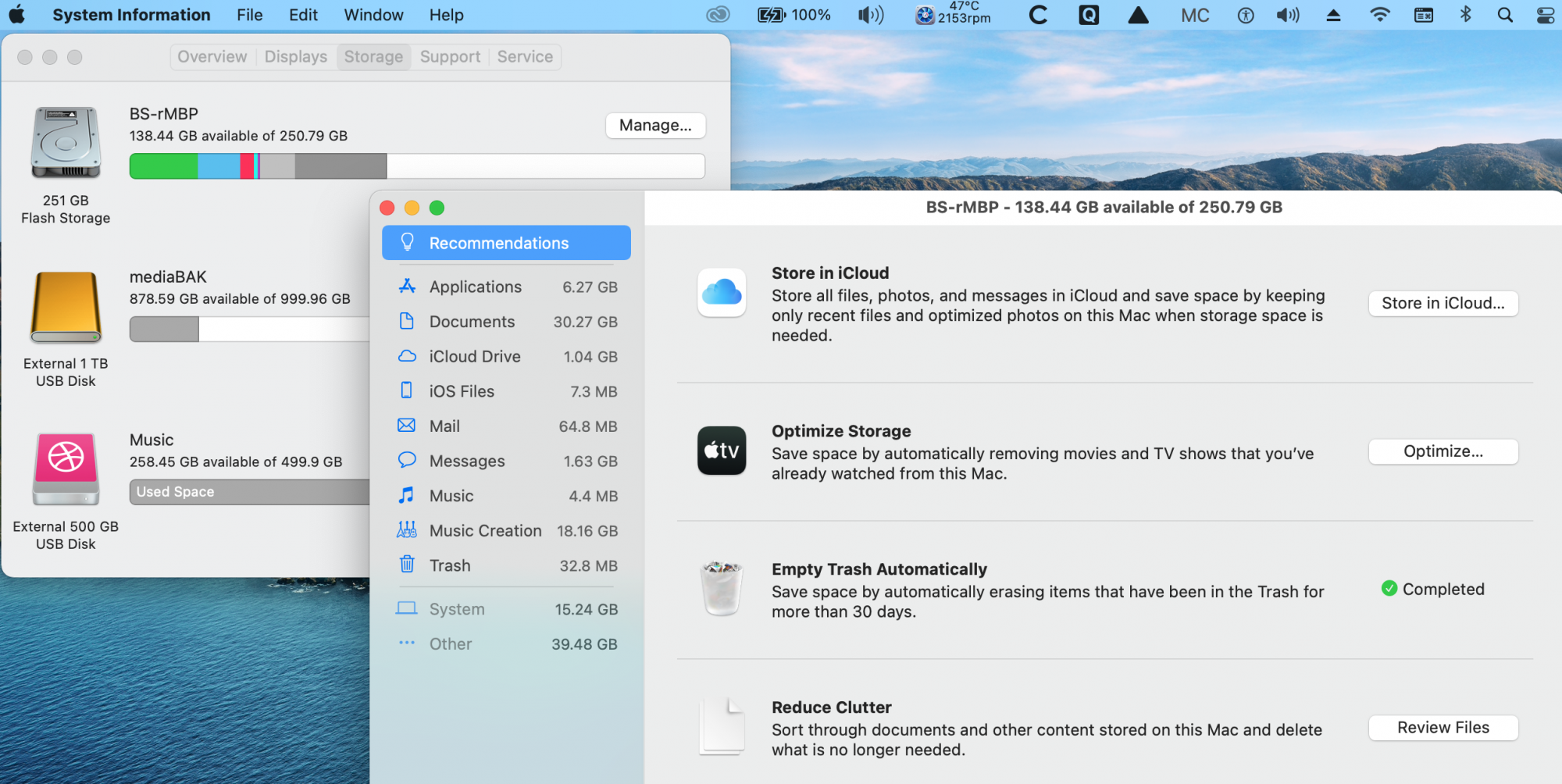Click the Used Space bar for Music disk
Screen dimensions: 1562x784
point(250,492)
